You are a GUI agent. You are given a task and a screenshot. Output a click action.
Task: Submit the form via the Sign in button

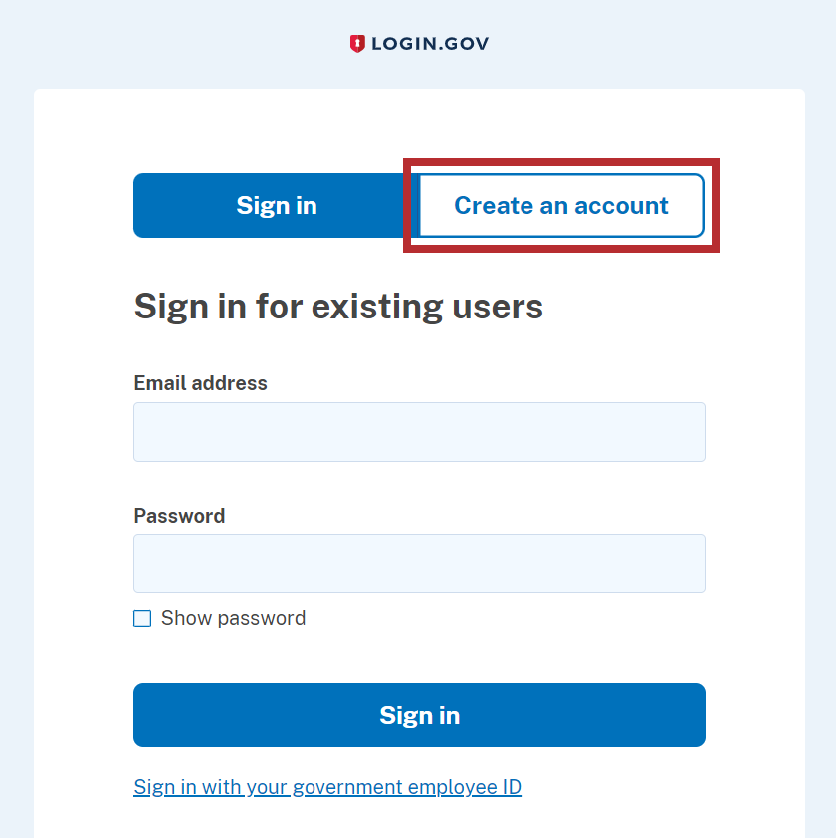(419, 715)
